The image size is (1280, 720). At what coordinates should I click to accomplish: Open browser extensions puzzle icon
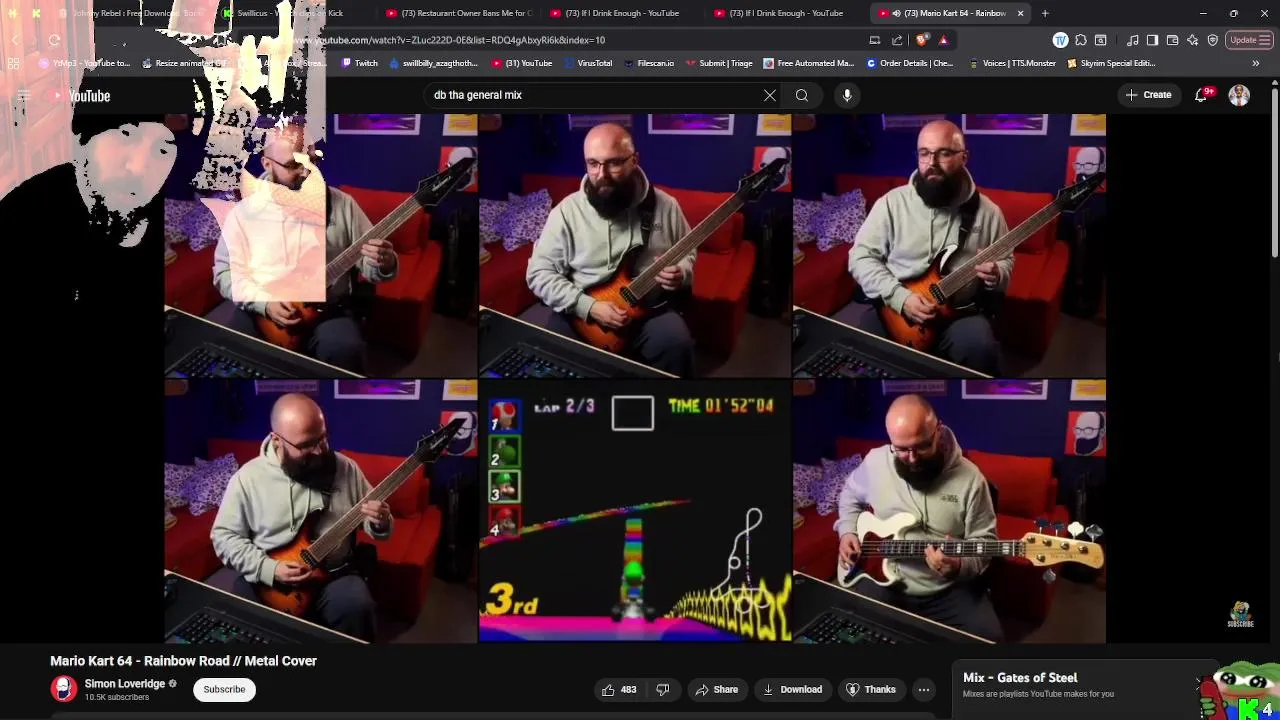click(1081, 40)
